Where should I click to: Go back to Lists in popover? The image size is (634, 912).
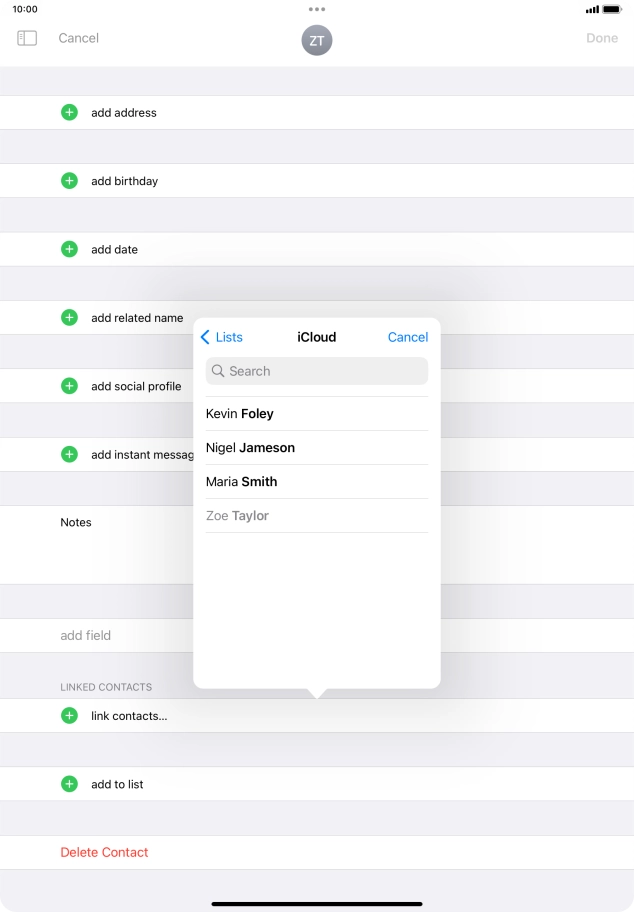click(x=222, y=337)
